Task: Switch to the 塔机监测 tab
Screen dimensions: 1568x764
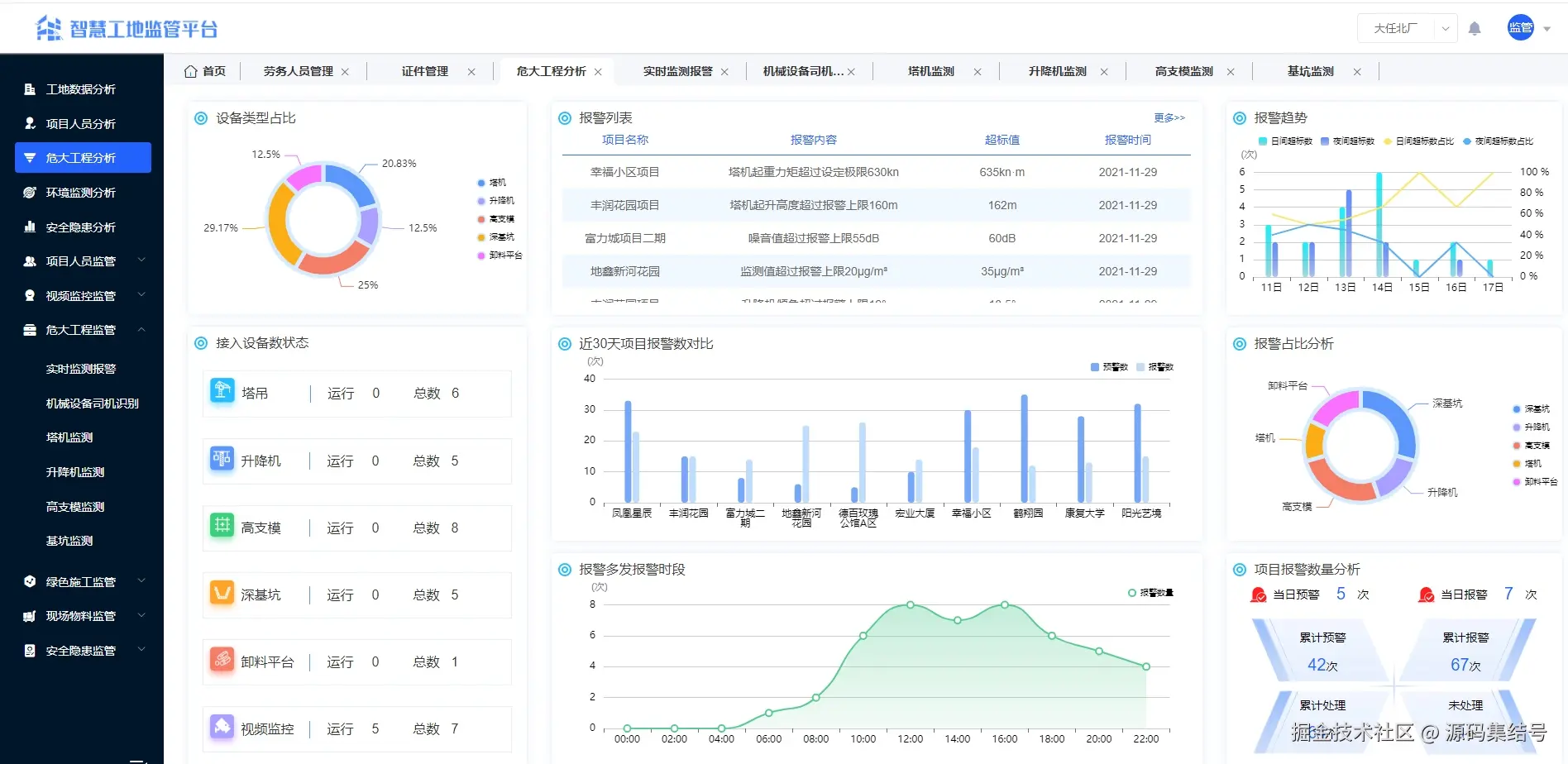Action: [x=931, y=71]
